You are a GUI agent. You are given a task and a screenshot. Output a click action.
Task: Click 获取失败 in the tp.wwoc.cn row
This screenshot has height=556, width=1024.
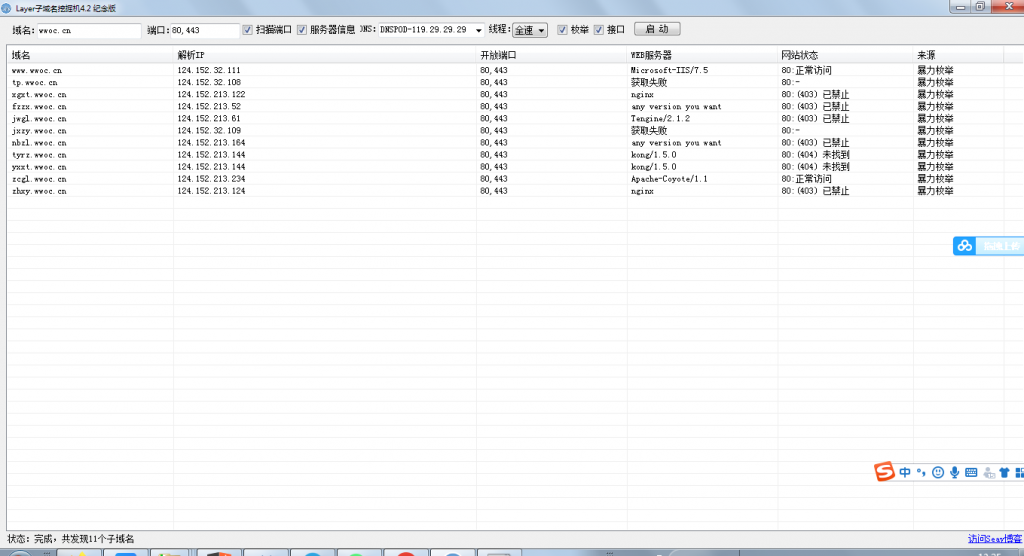point(649,82)
